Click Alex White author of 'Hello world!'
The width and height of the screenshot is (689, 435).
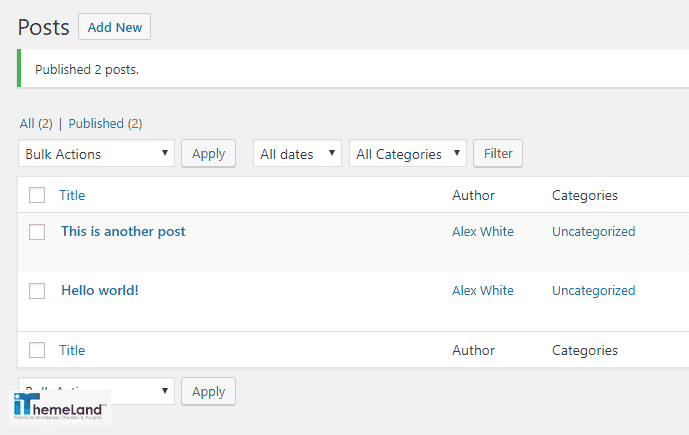tap(483, 290)
